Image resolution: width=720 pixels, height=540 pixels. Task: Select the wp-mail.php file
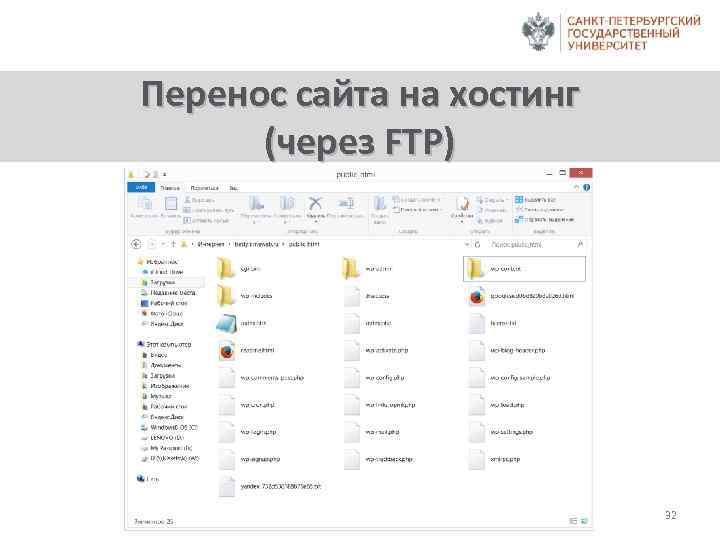click(372, 432)
